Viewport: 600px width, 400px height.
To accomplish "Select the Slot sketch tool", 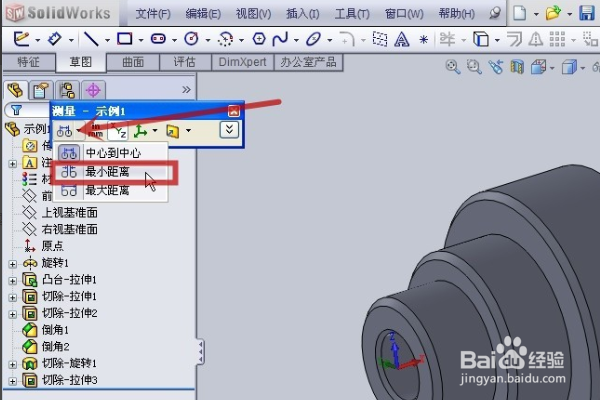I will point(158,39).
